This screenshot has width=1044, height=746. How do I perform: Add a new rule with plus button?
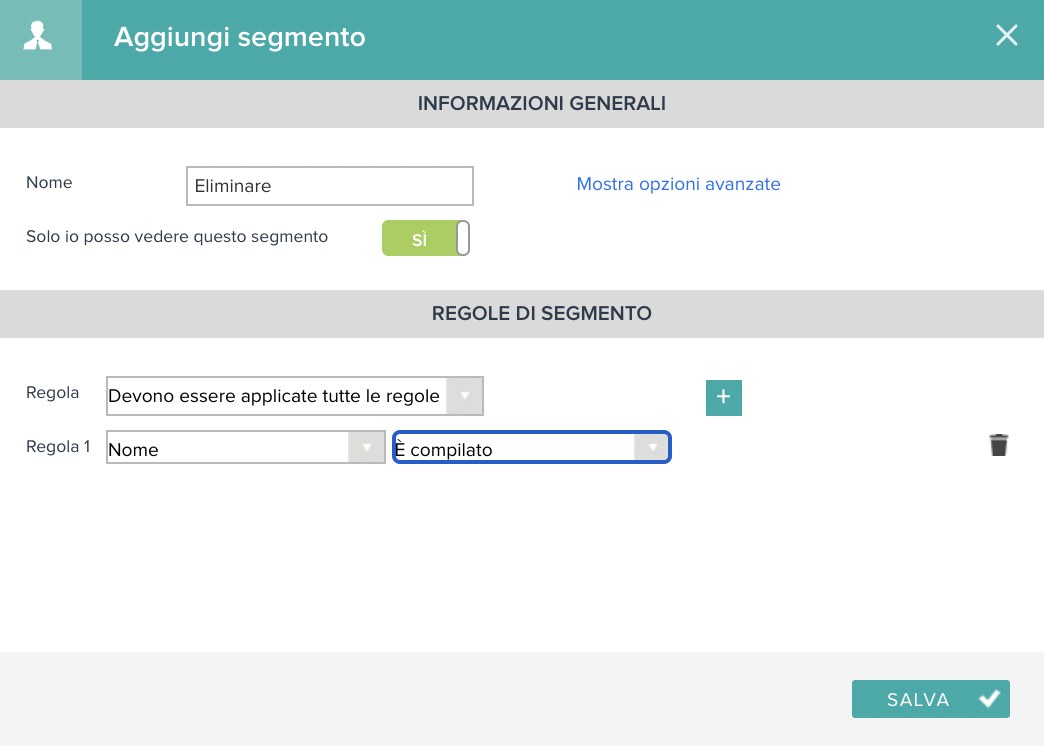tap(724, 398)
